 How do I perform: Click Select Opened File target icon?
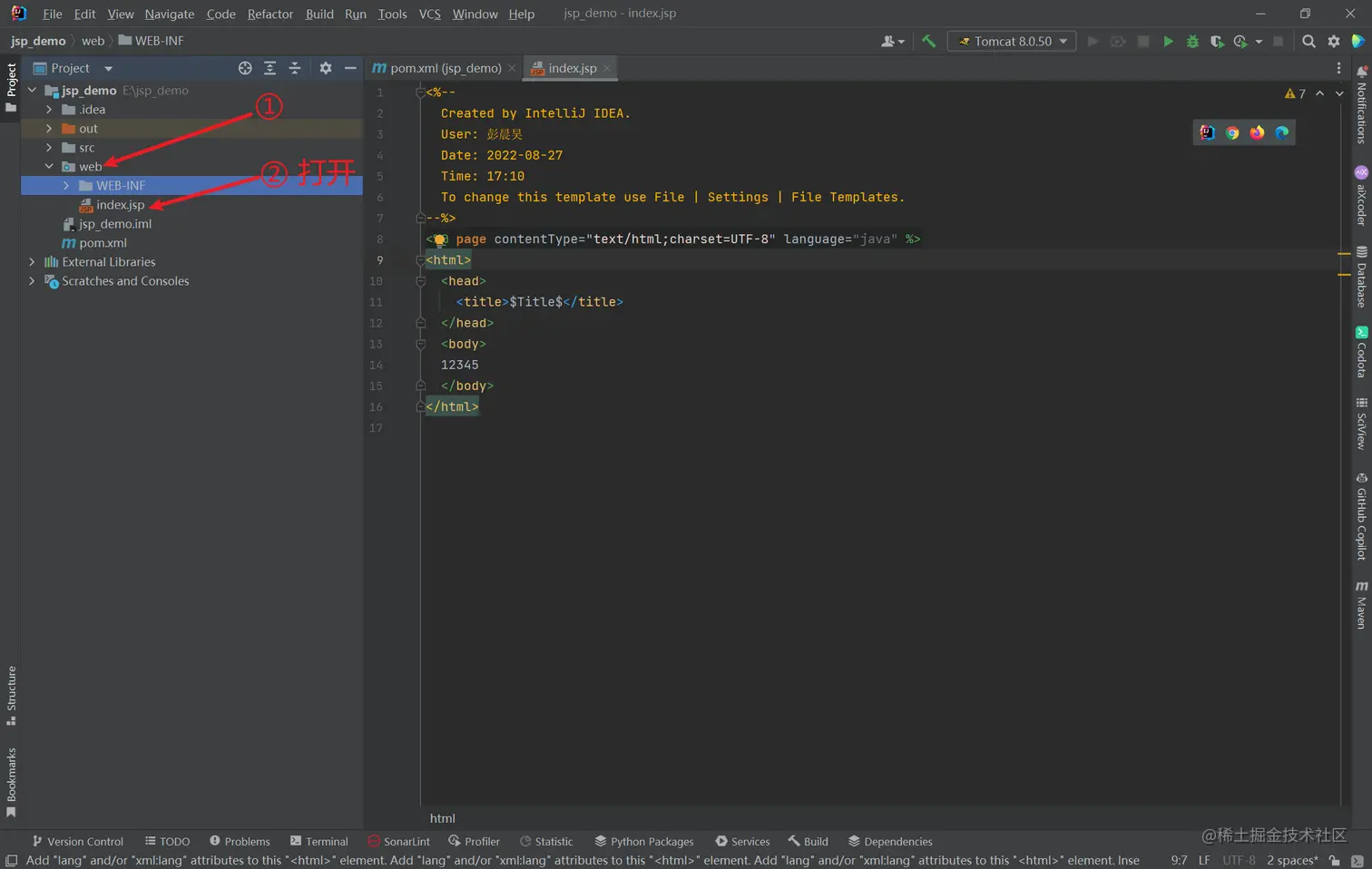[245, 68]
